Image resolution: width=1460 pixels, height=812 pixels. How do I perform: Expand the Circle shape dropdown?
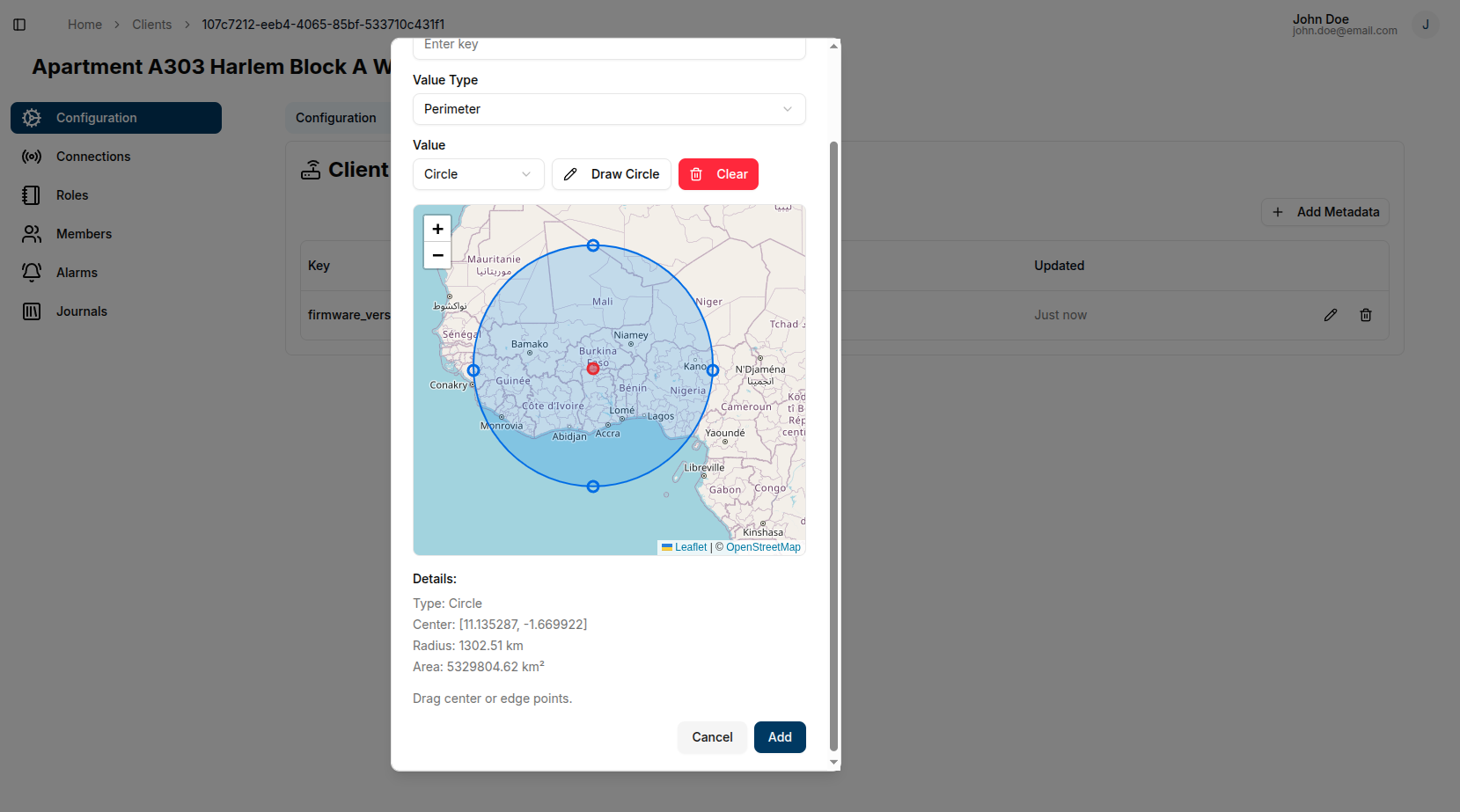pyautogui.click(x=478, y=174)
